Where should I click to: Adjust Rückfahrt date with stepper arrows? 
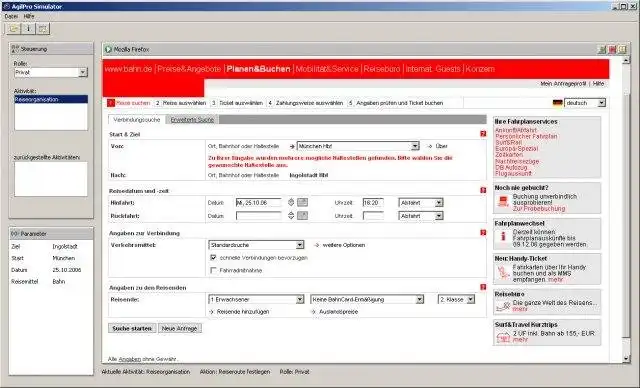point(291,215)
